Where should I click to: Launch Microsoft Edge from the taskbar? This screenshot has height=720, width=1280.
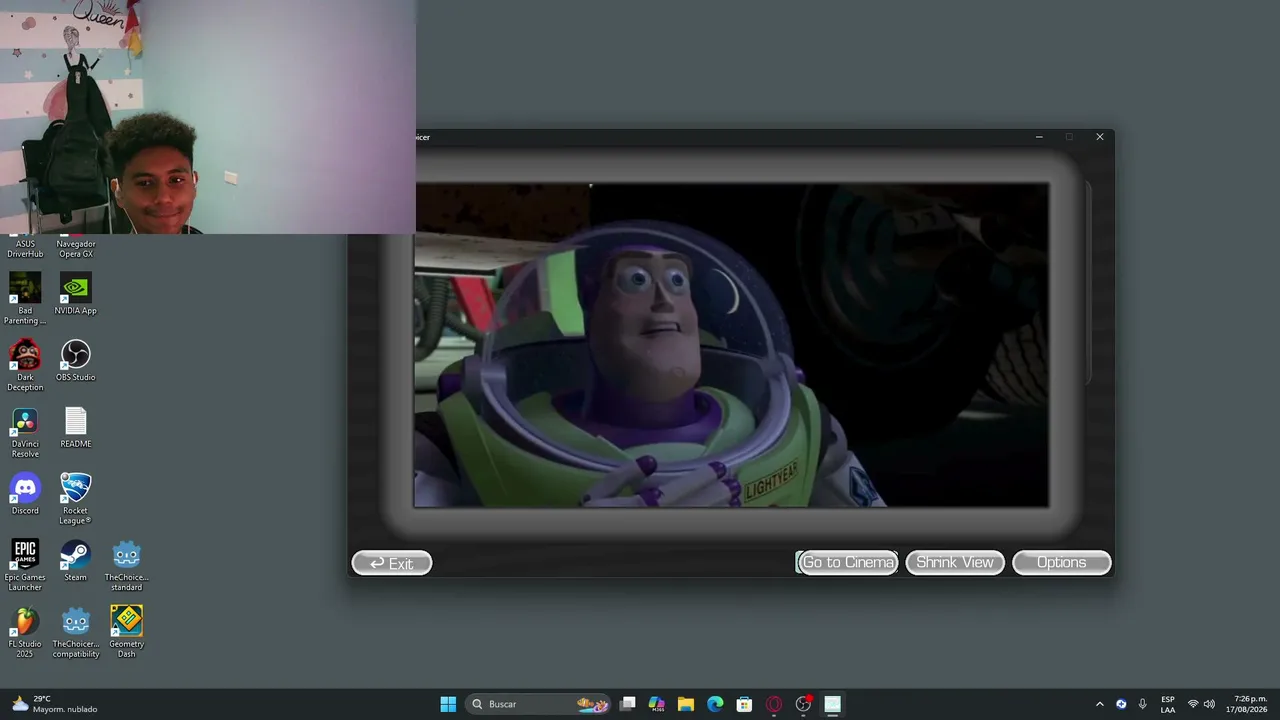(x=715, y=704)
